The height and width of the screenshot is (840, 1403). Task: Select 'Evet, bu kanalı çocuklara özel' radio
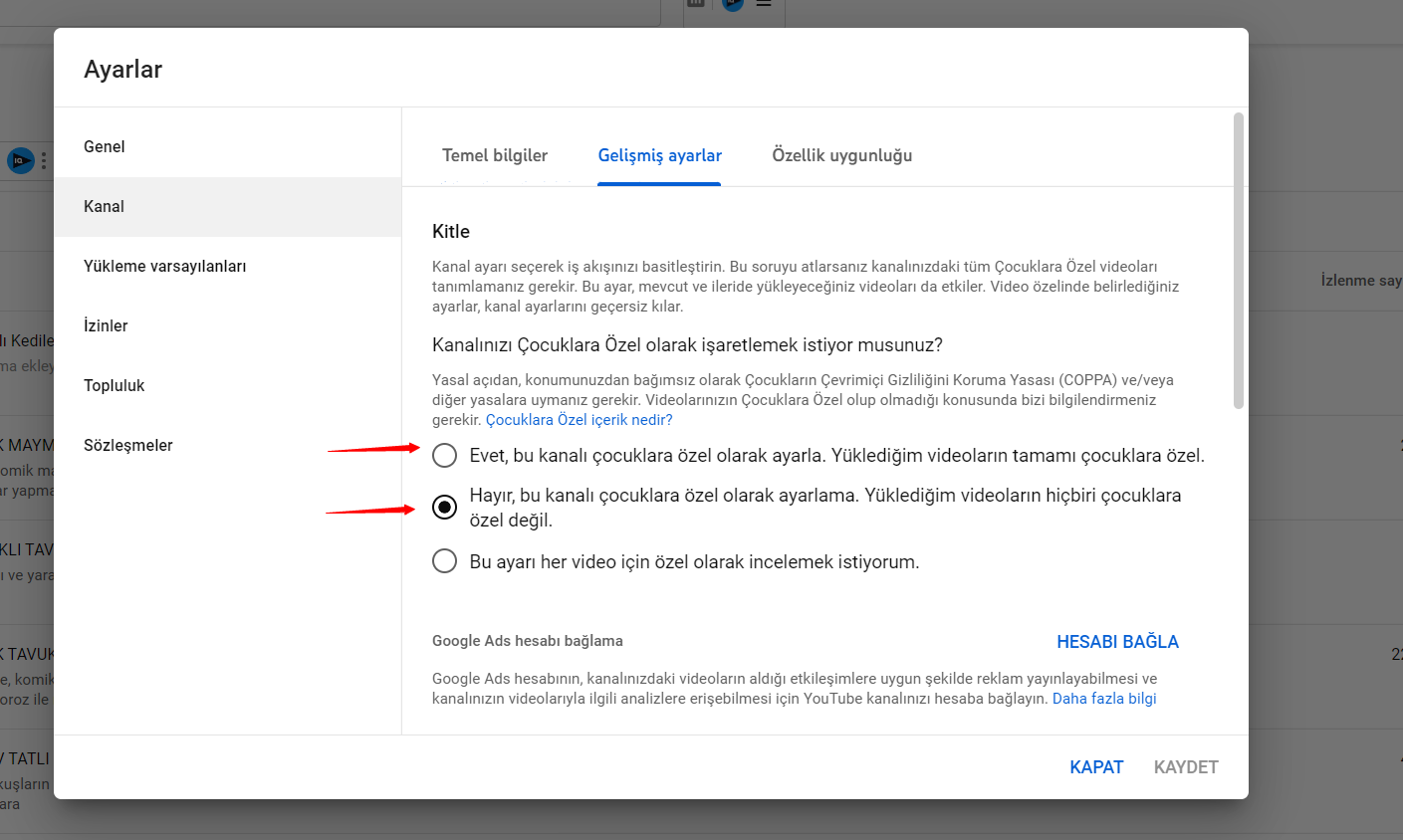pos(444,456)
